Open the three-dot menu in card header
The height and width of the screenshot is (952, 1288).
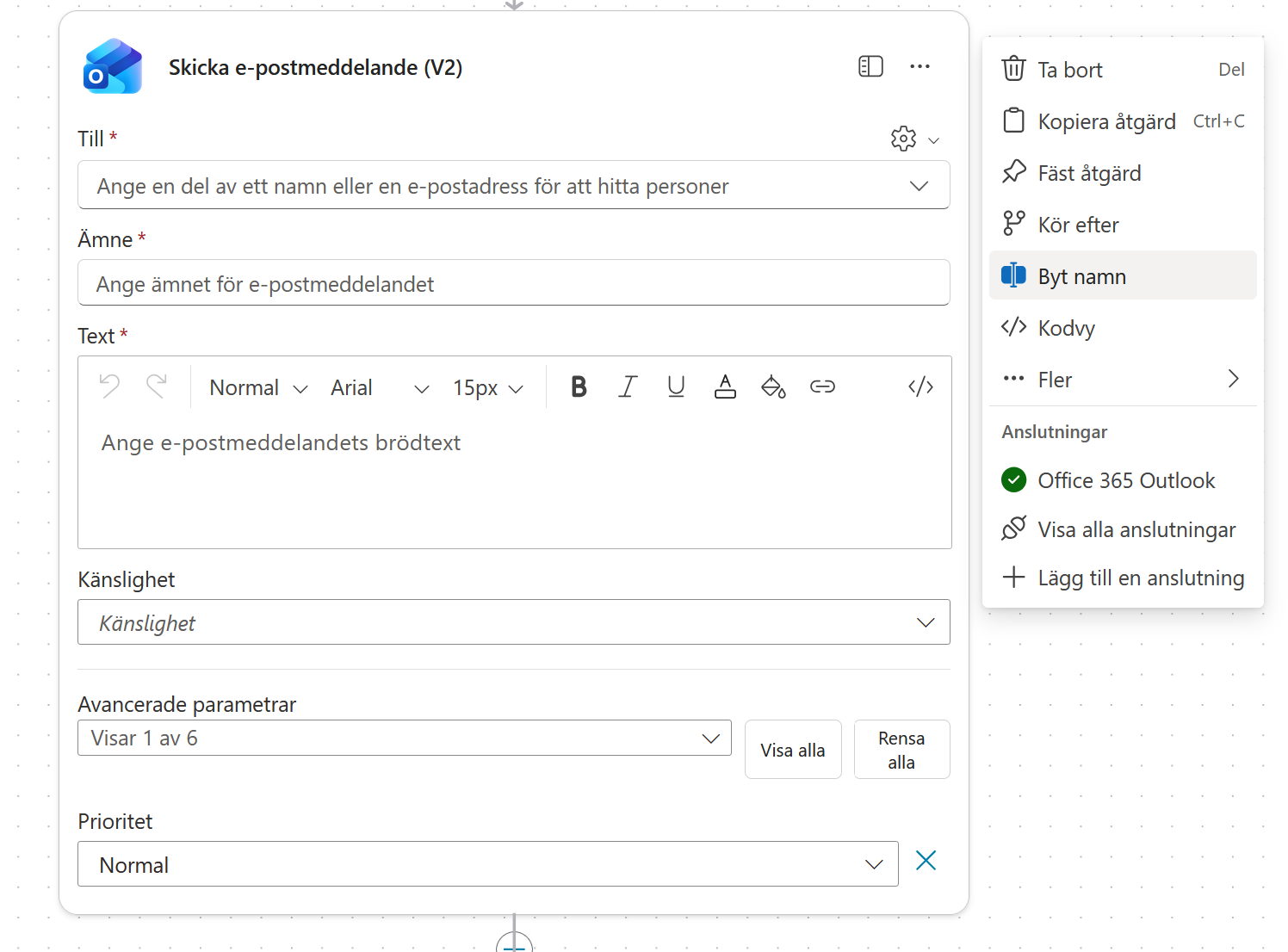[920, 66]
